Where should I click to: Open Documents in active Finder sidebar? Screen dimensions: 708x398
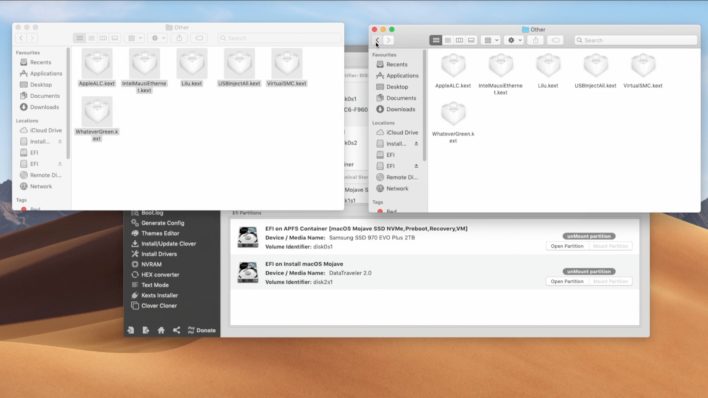tap(396, 98)
